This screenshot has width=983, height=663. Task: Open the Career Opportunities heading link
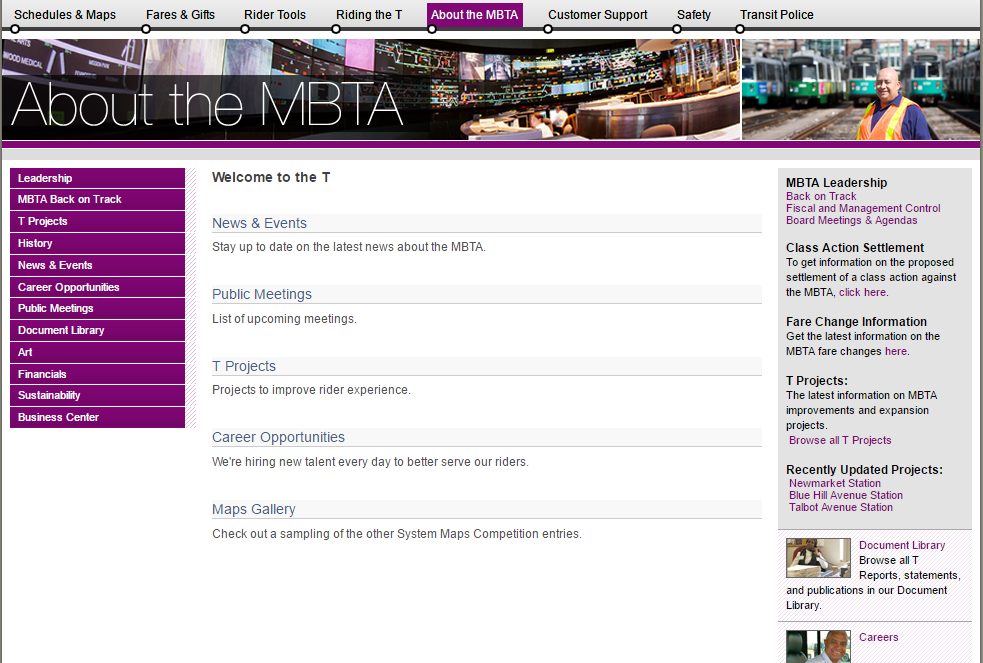tap(278, 437)
